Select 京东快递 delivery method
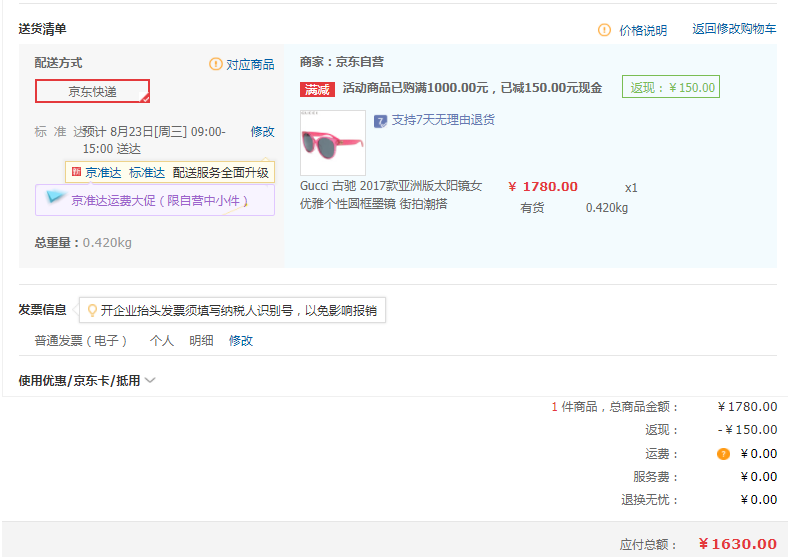Viewport: 788px width, 557px height. [x=92, y=91]
